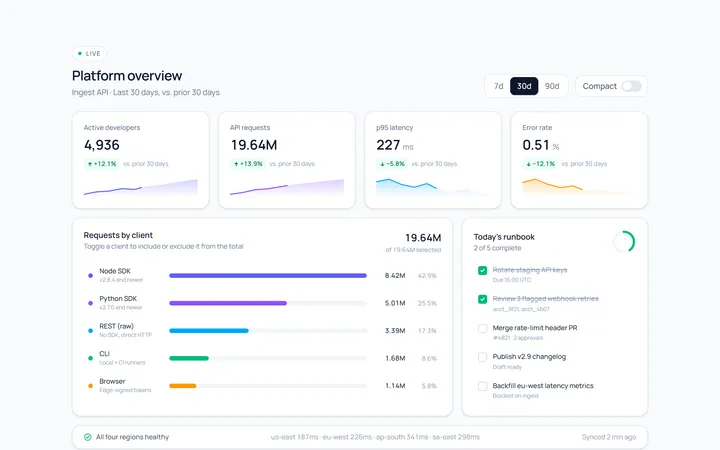Click the Today's runbook title
This screenshot has width=720, height=450.
coord(504,237)
